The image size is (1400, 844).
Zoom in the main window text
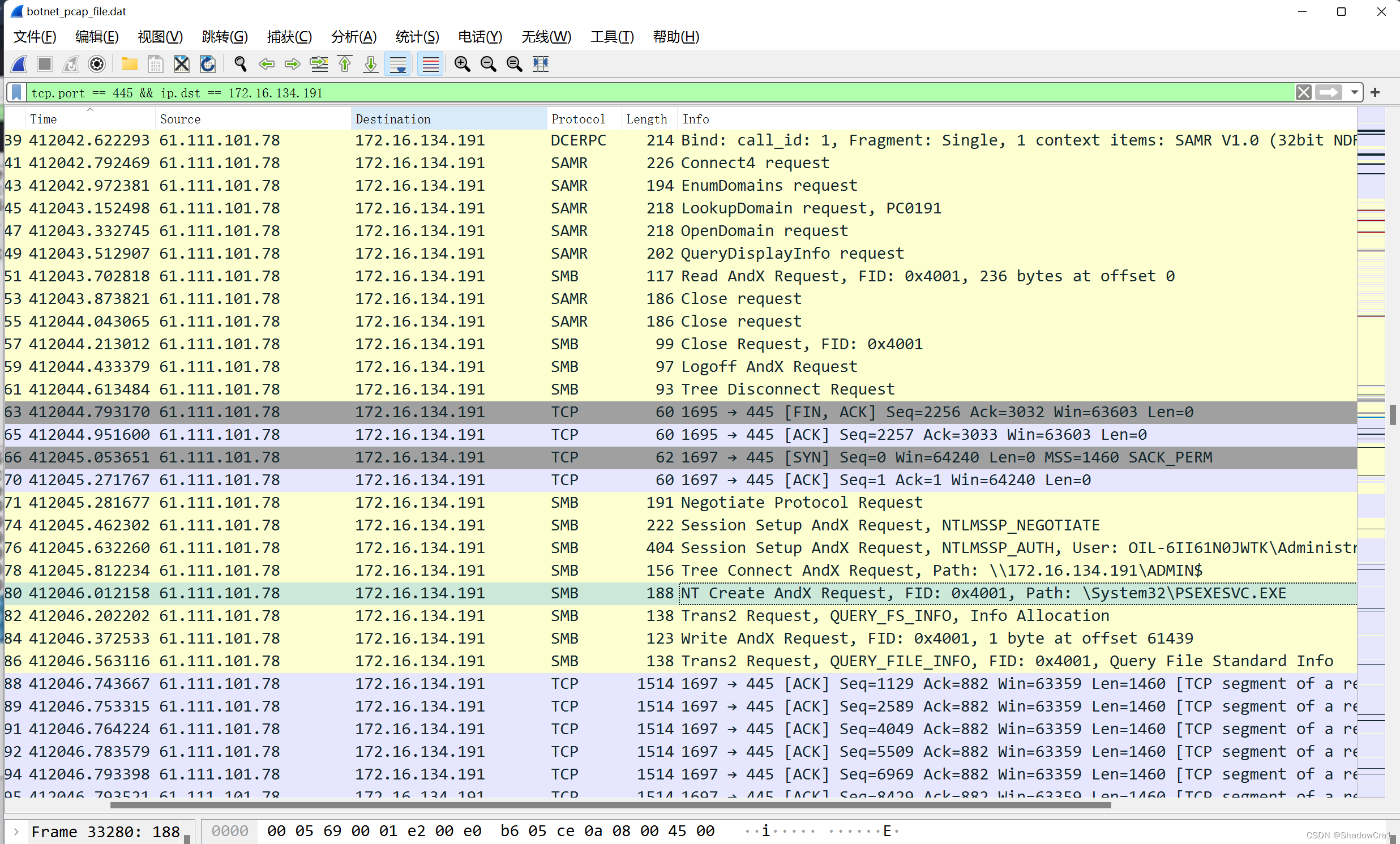tap(463, 63)
